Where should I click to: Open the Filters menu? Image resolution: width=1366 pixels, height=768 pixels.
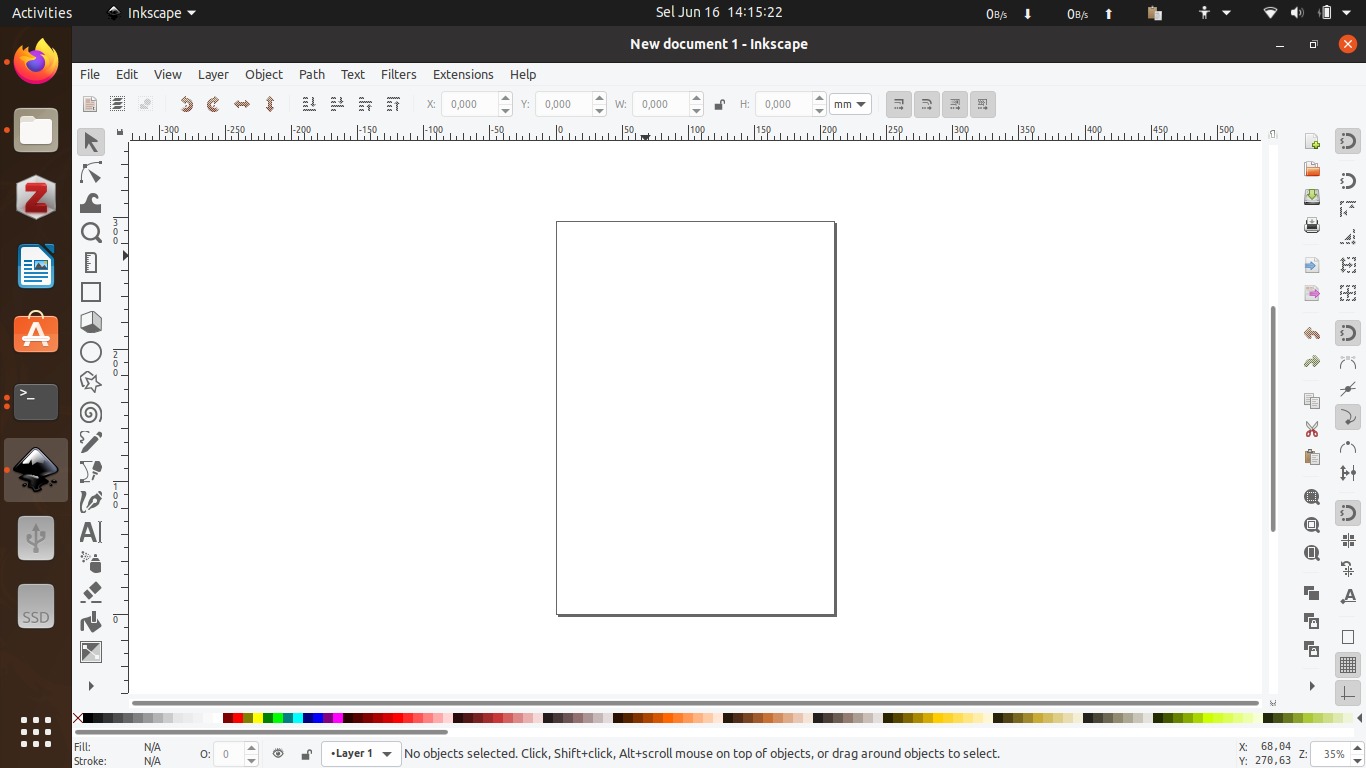pyautogui.click(x=398, y=74)
